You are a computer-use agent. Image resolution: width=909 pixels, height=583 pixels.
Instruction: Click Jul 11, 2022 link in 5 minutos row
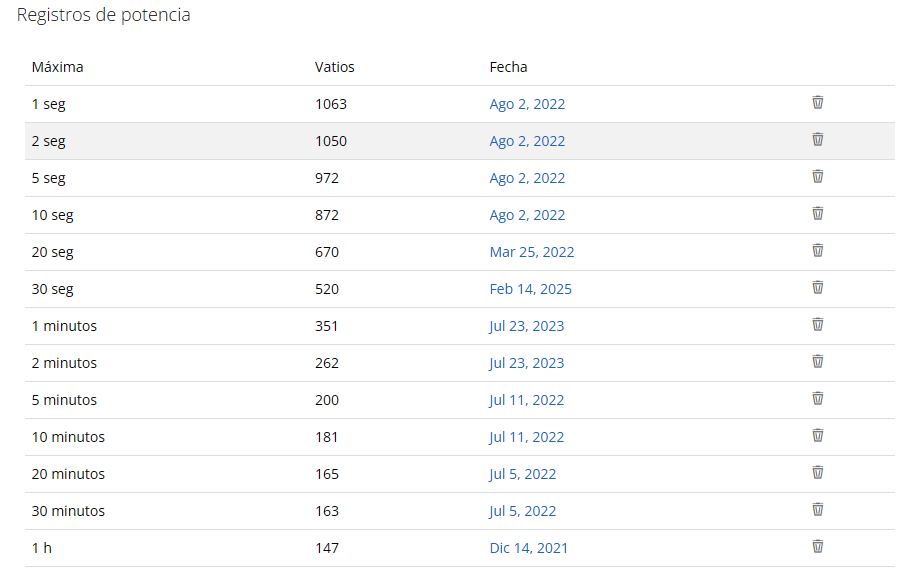(526, 400)
